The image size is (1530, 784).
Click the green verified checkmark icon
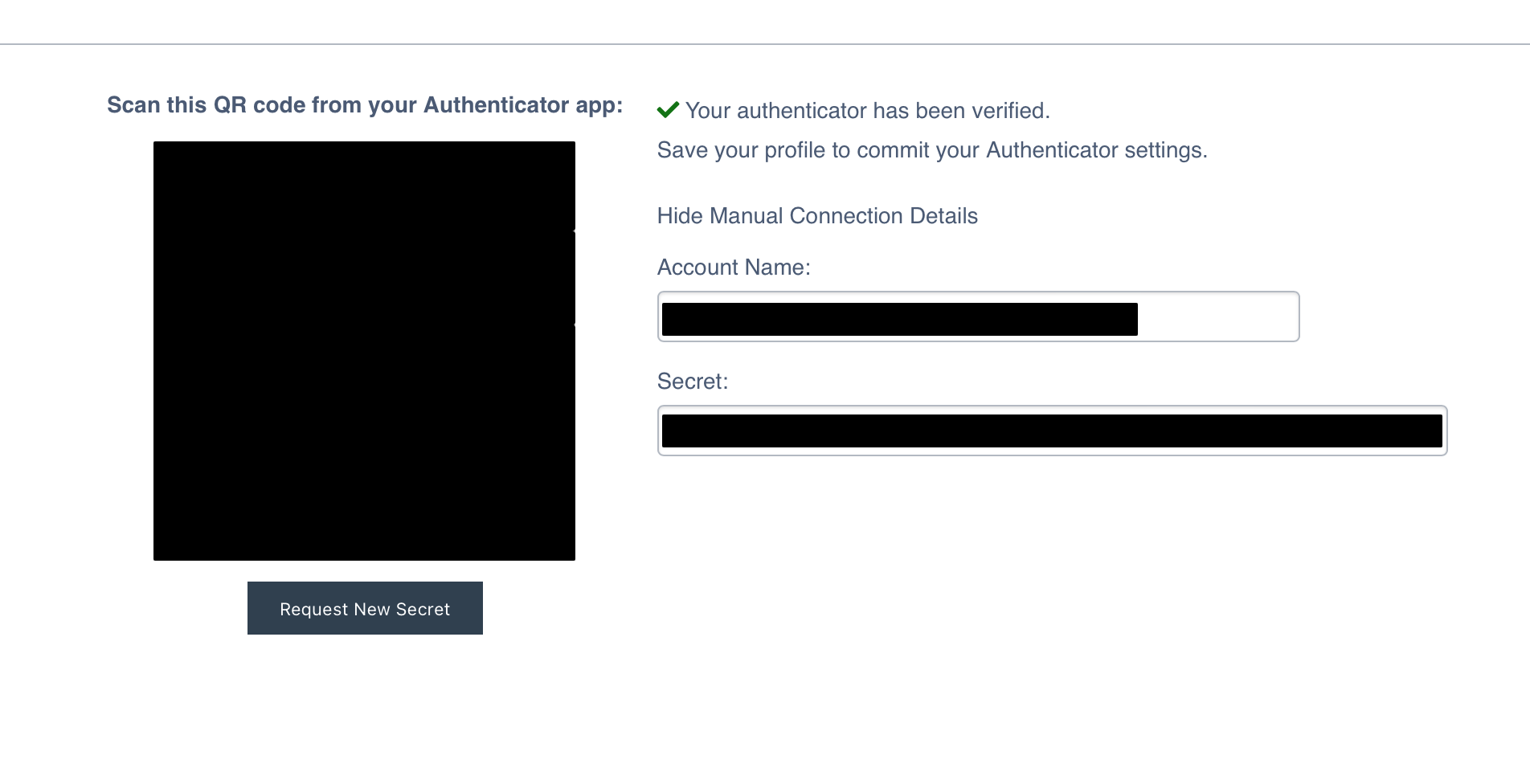pyautogui.click(x=668, y=110)
